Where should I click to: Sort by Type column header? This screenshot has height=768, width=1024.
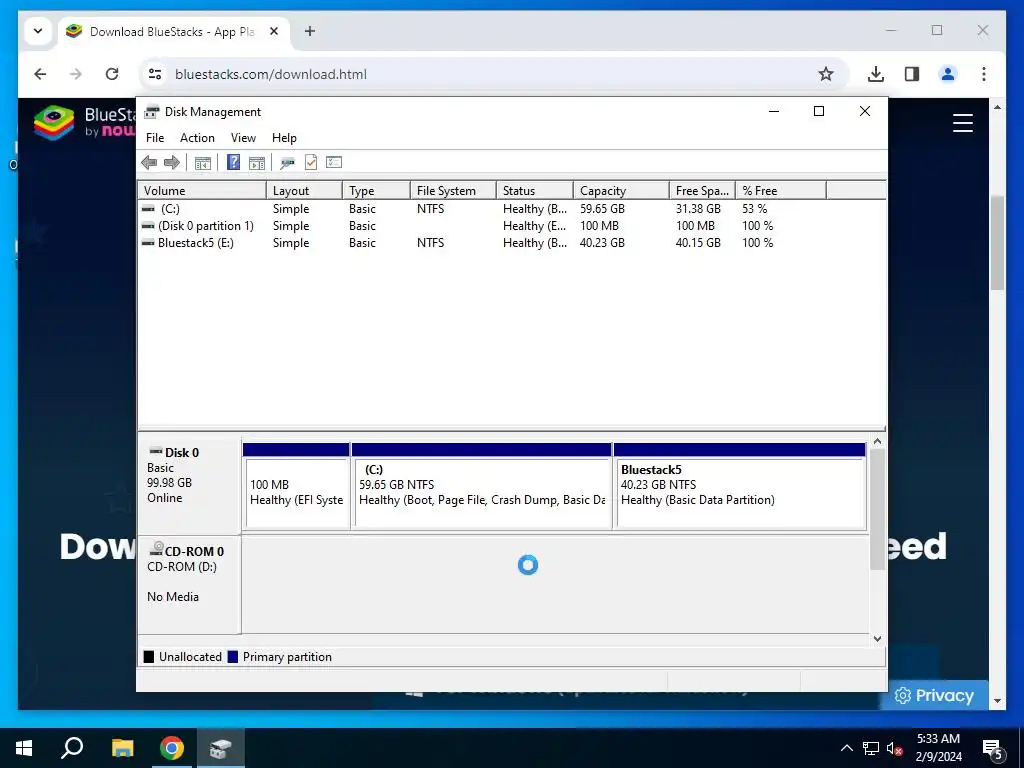pyautogui.click(x=376, y=191)
